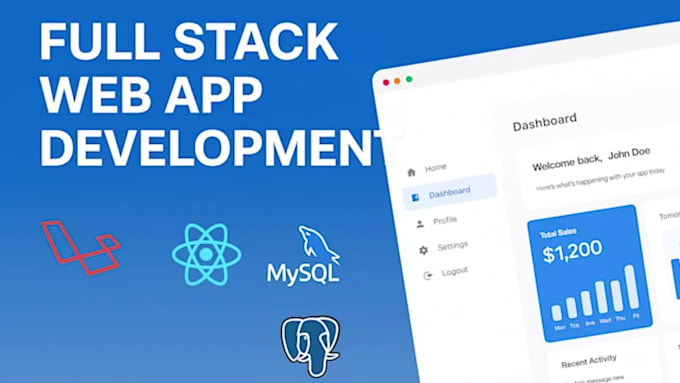Viewport: 680px width, 383px height.
Task: Click the 'Recent Activity' heading
Action: tap(588, 361)
